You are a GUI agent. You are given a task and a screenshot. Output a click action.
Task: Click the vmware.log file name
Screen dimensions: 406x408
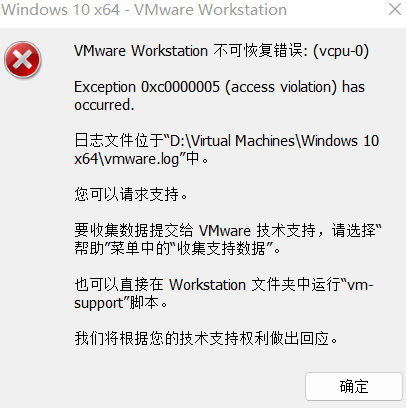pos(142,159)
